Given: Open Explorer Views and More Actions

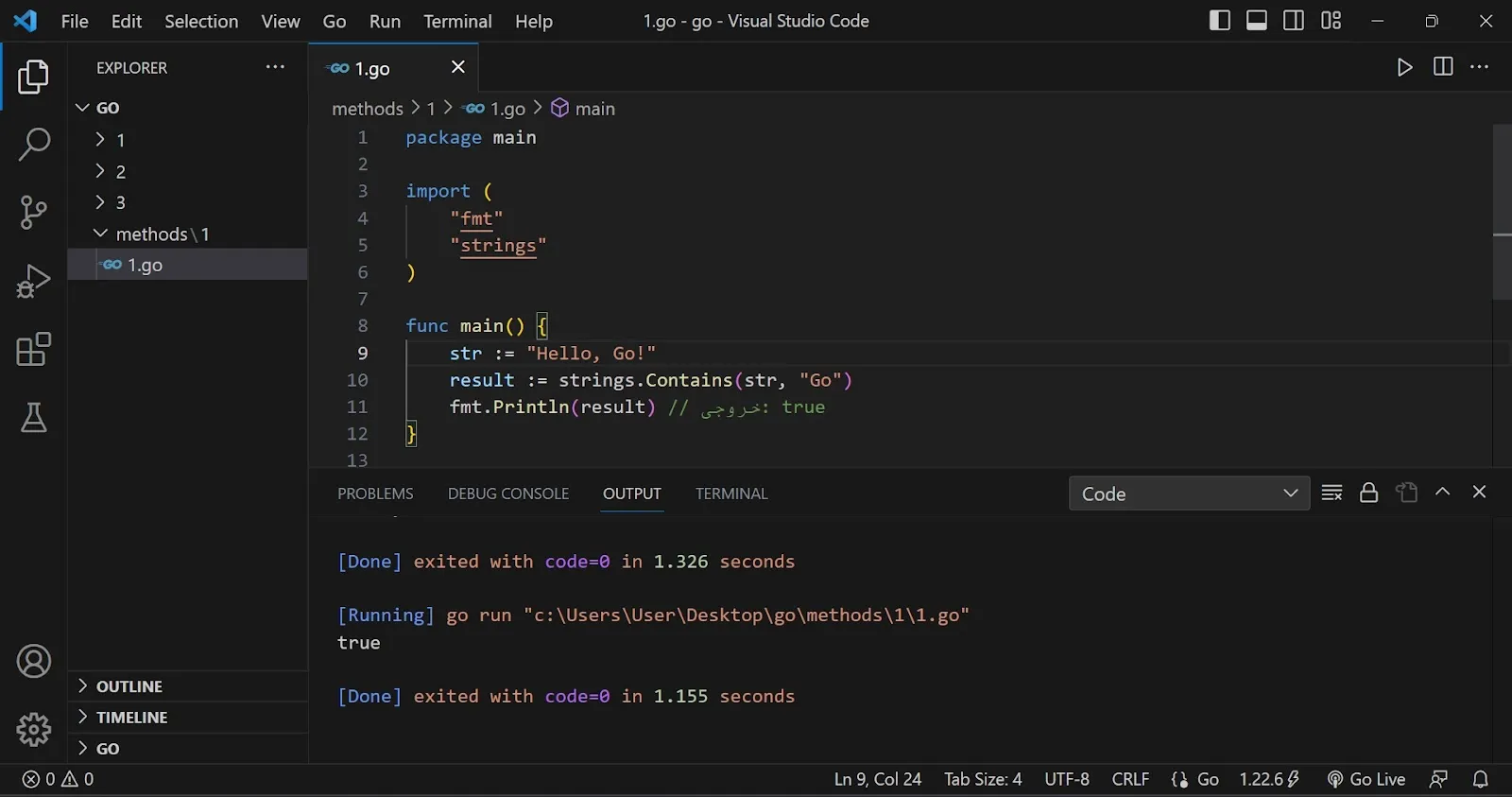Looking at the screenshot, I should [275, 66].
